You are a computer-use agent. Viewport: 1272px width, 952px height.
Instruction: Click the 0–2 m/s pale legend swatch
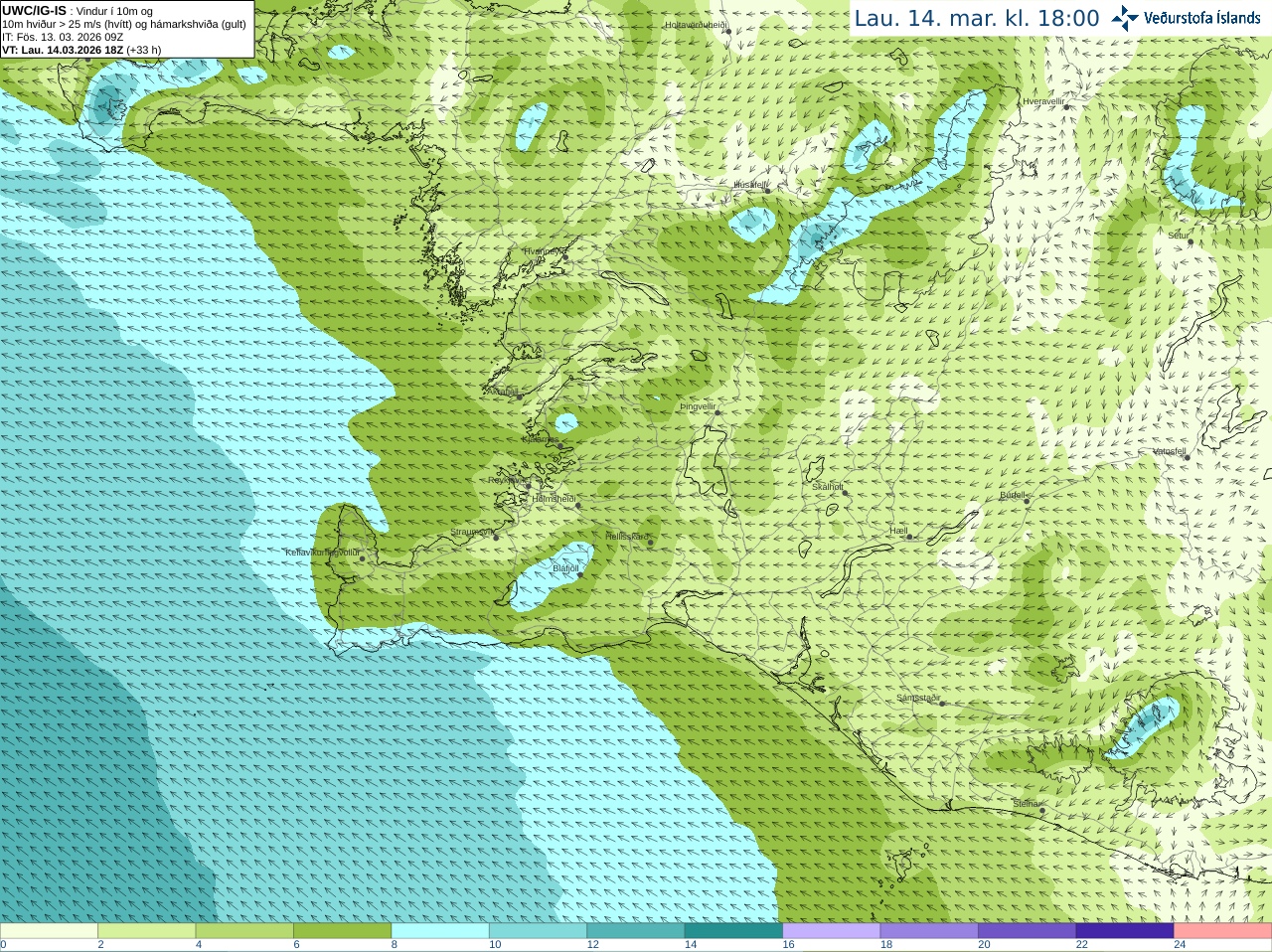(49, 931)
